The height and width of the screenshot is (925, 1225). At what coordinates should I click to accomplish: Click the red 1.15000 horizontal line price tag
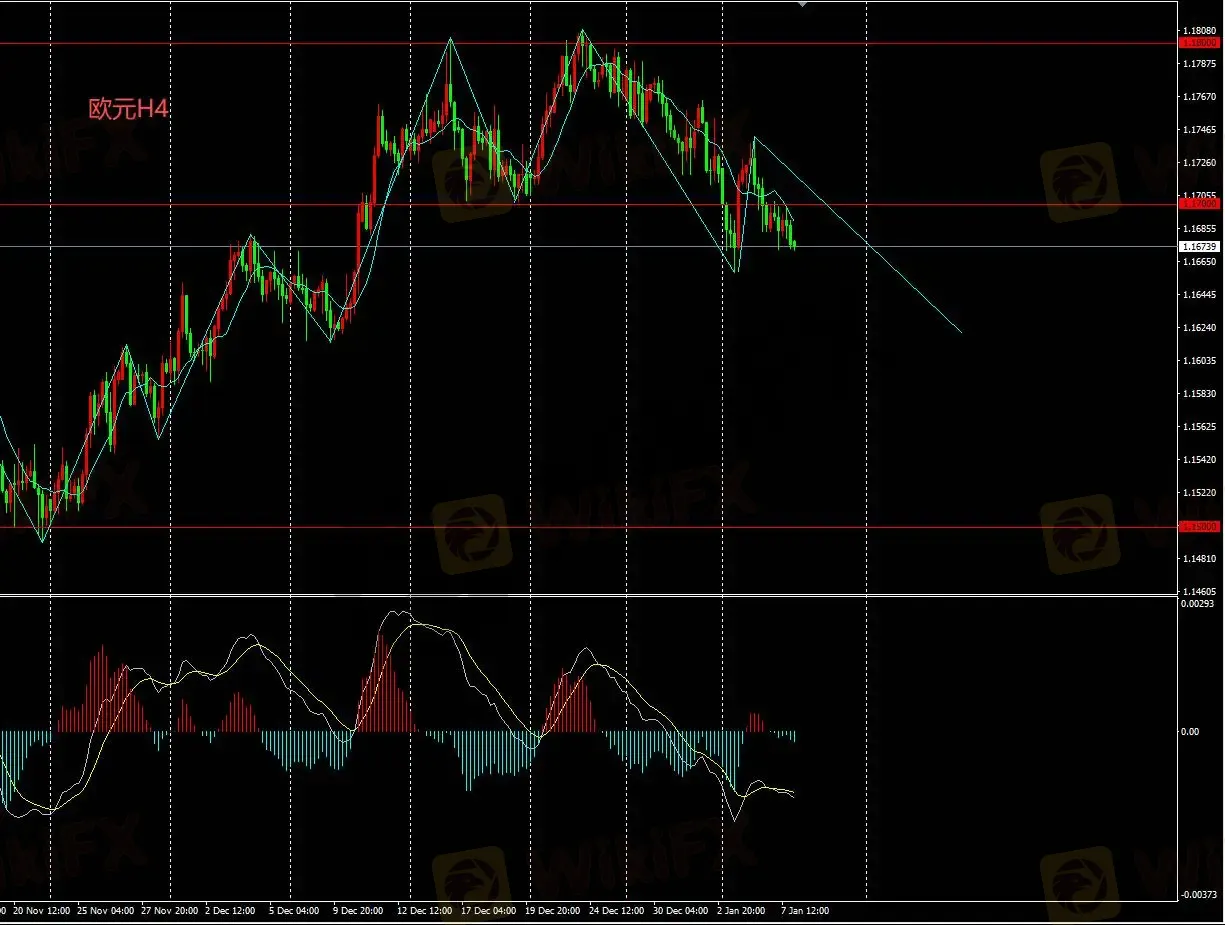pos(1200,526)
